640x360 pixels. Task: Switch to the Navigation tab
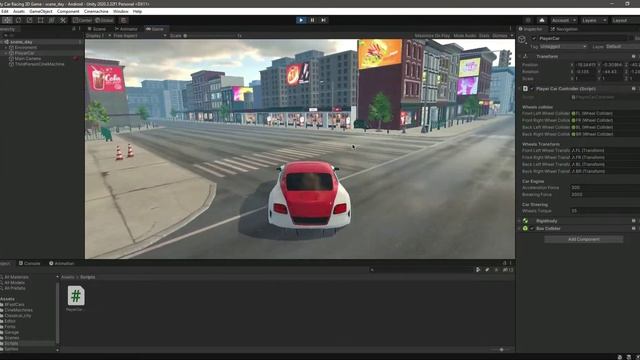(564, 29)
